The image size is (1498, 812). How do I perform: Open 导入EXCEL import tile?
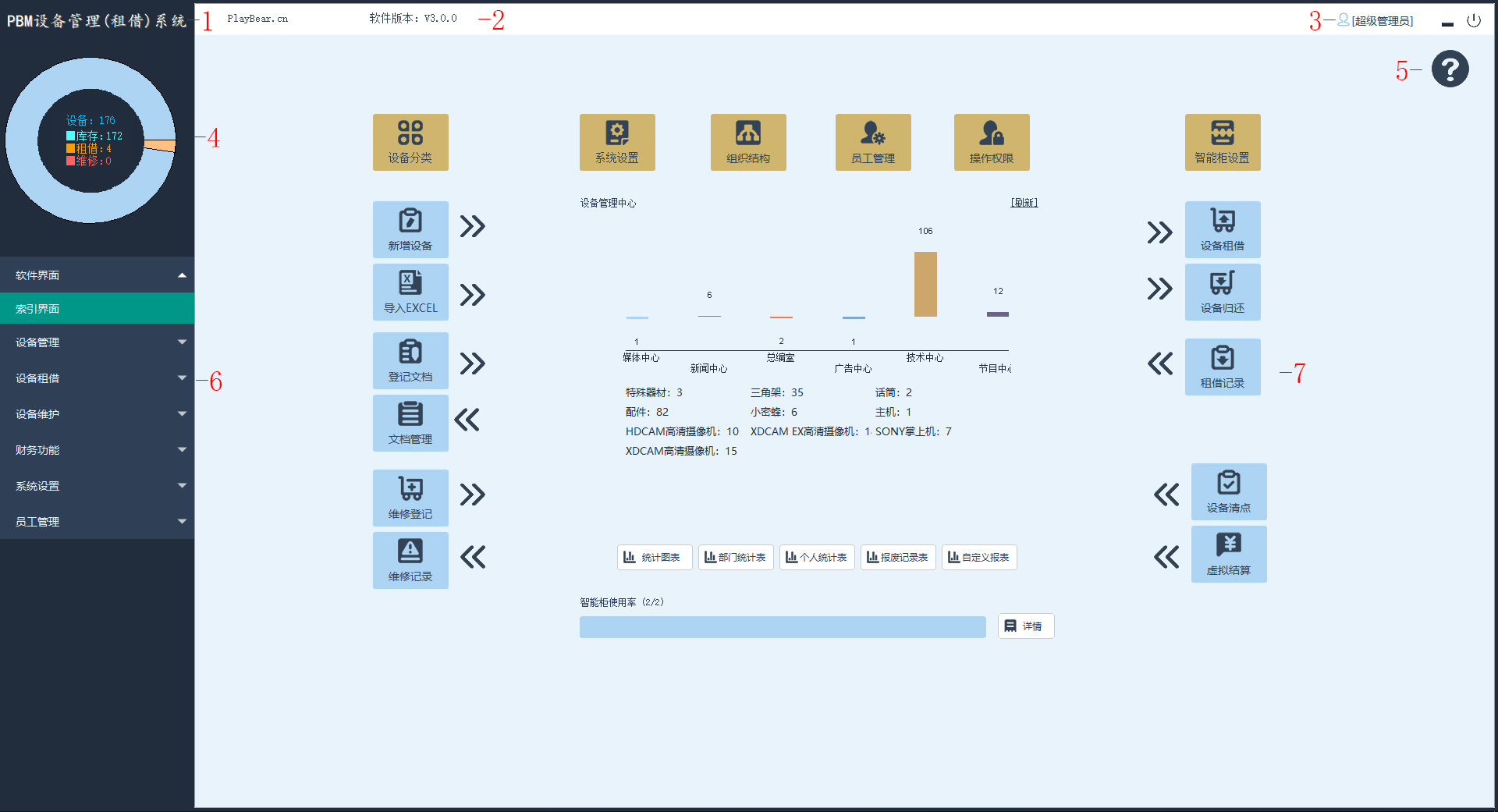(x=410, y=292)
